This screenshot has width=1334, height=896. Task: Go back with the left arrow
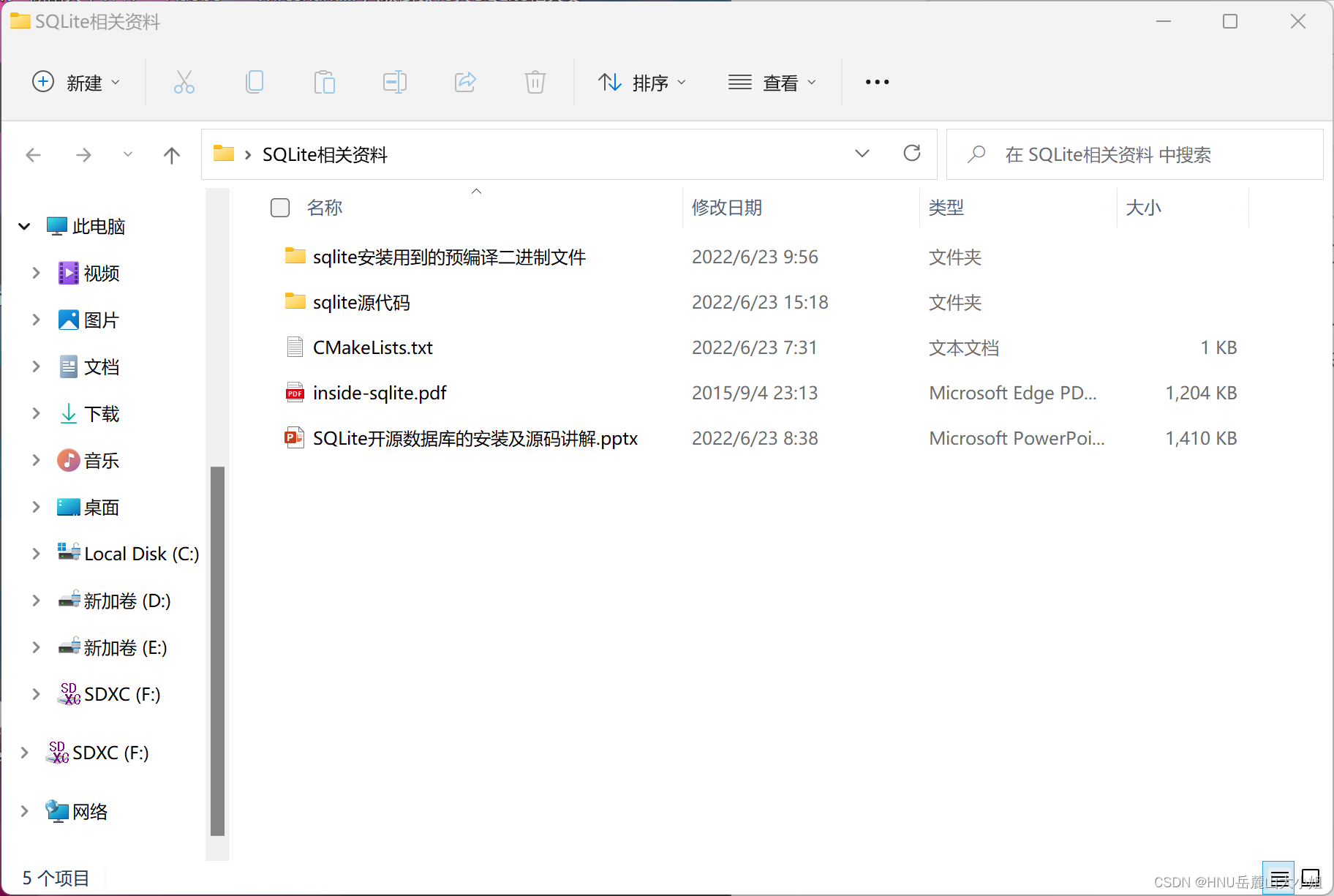[x=34, y=154]
